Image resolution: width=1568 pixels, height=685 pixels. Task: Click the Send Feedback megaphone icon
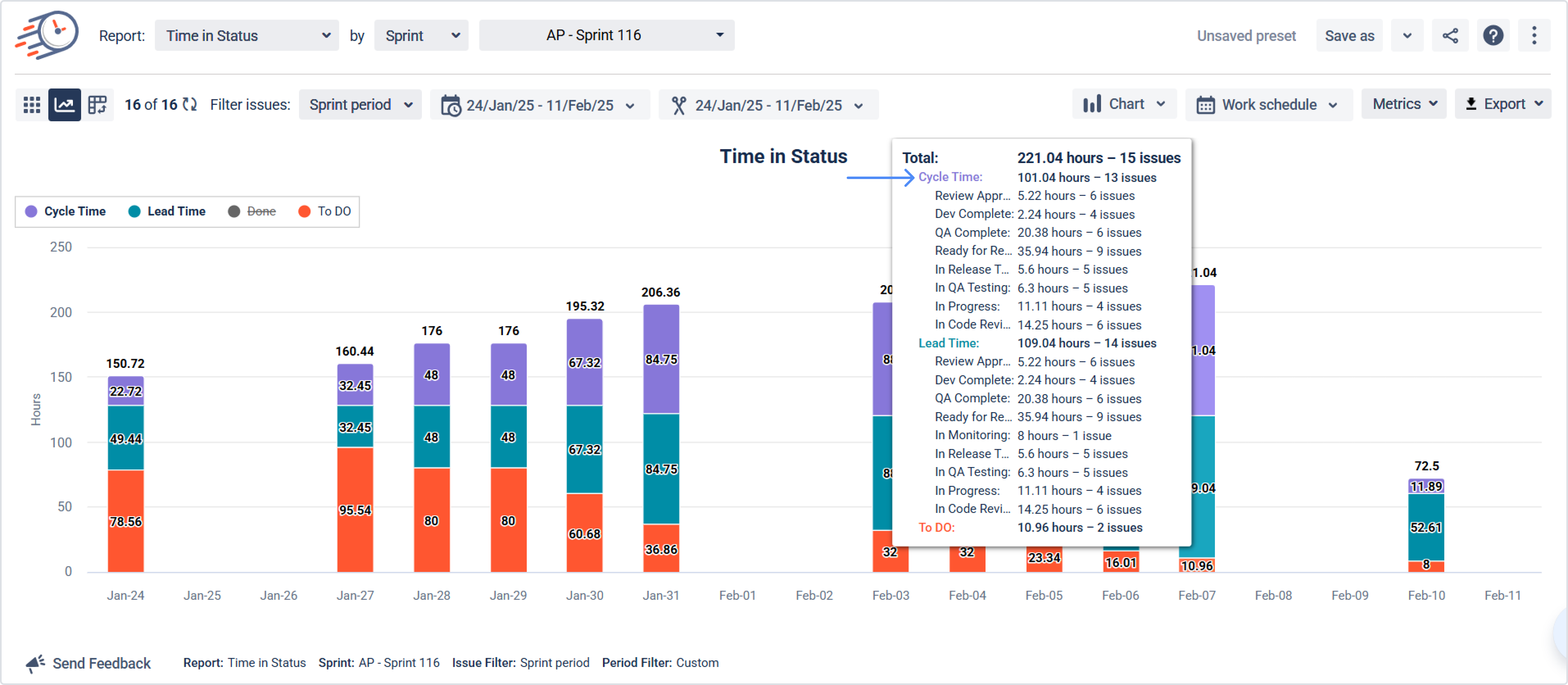point(35,663)
